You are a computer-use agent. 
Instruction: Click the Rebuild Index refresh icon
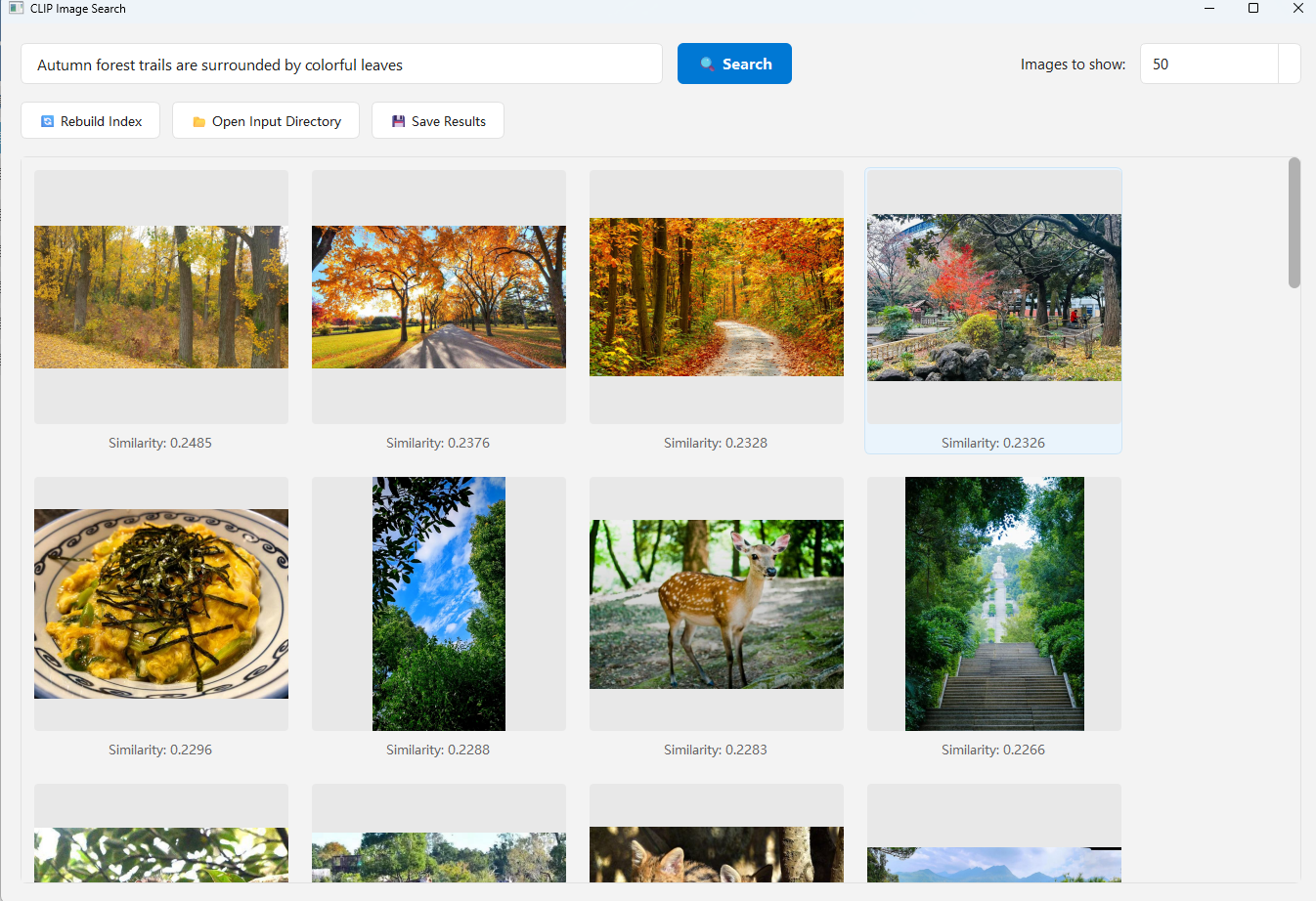(47, 121)
